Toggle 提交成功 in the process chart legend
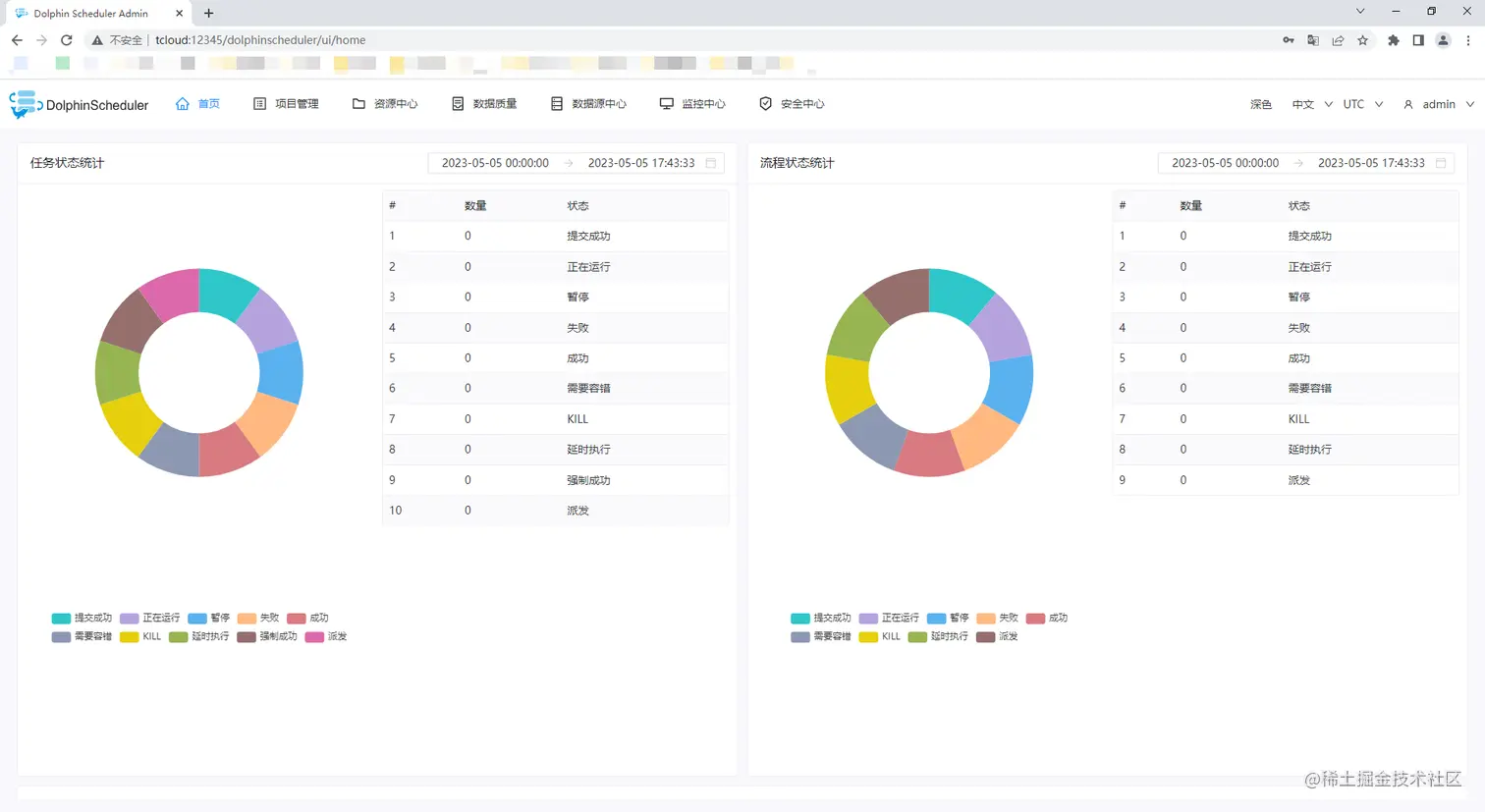This screenshot has width=1485, height=812. [x=821, y=618]
